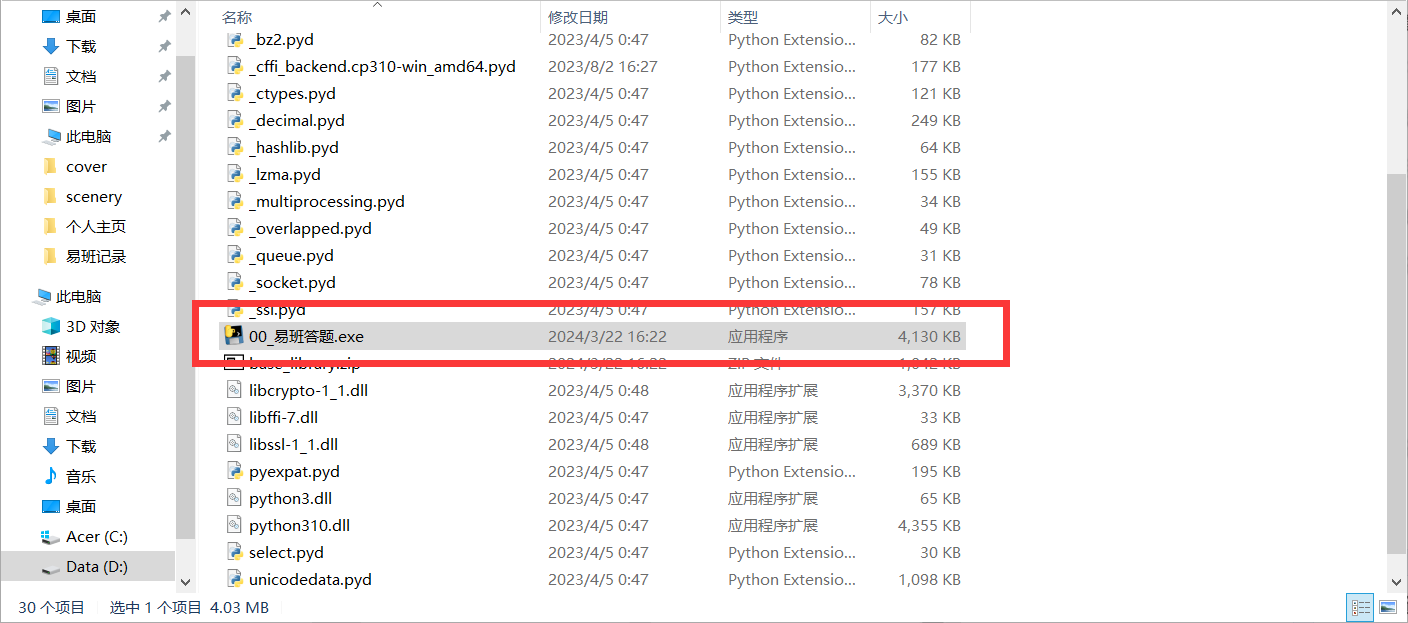Click the pin icon beside pinned 桌面

click(x=164, y=17)
